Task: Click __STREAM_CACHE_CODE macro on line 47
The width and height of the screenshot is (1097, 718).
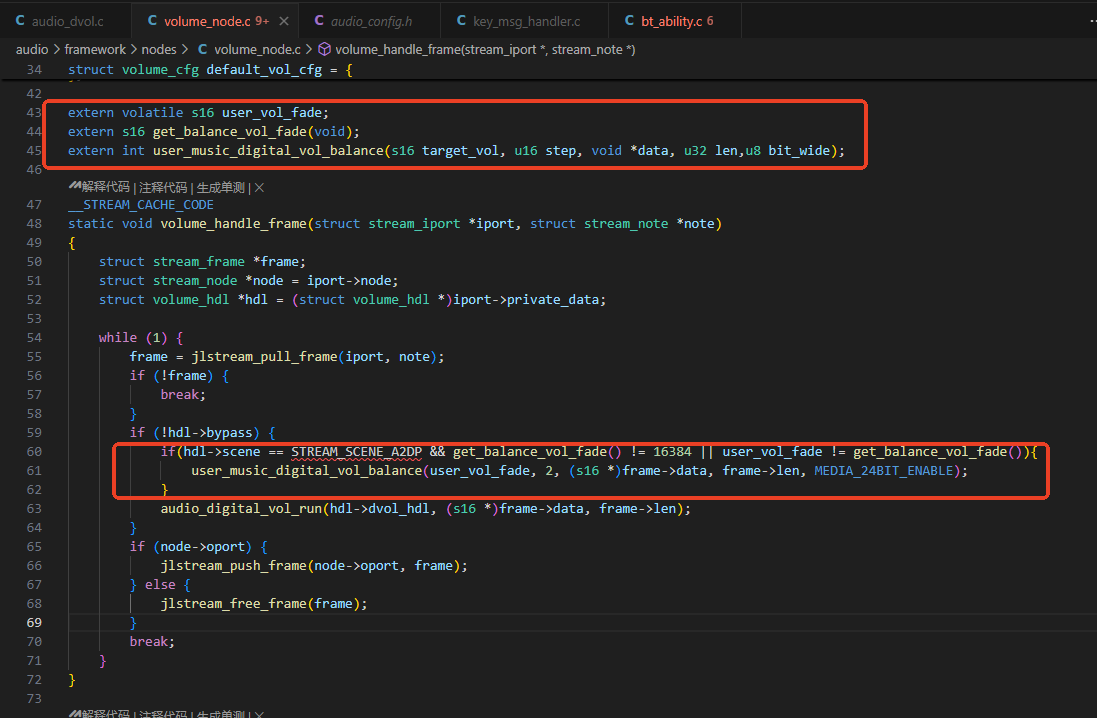Action: [141, 205]
